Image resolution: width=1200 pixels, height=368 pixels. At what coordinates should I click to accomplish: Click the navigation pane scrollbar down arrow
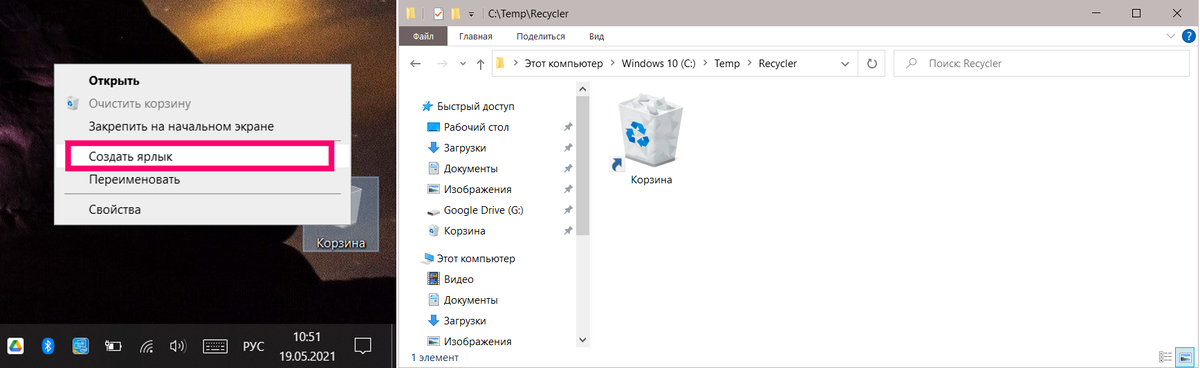[x=583, y=340]
